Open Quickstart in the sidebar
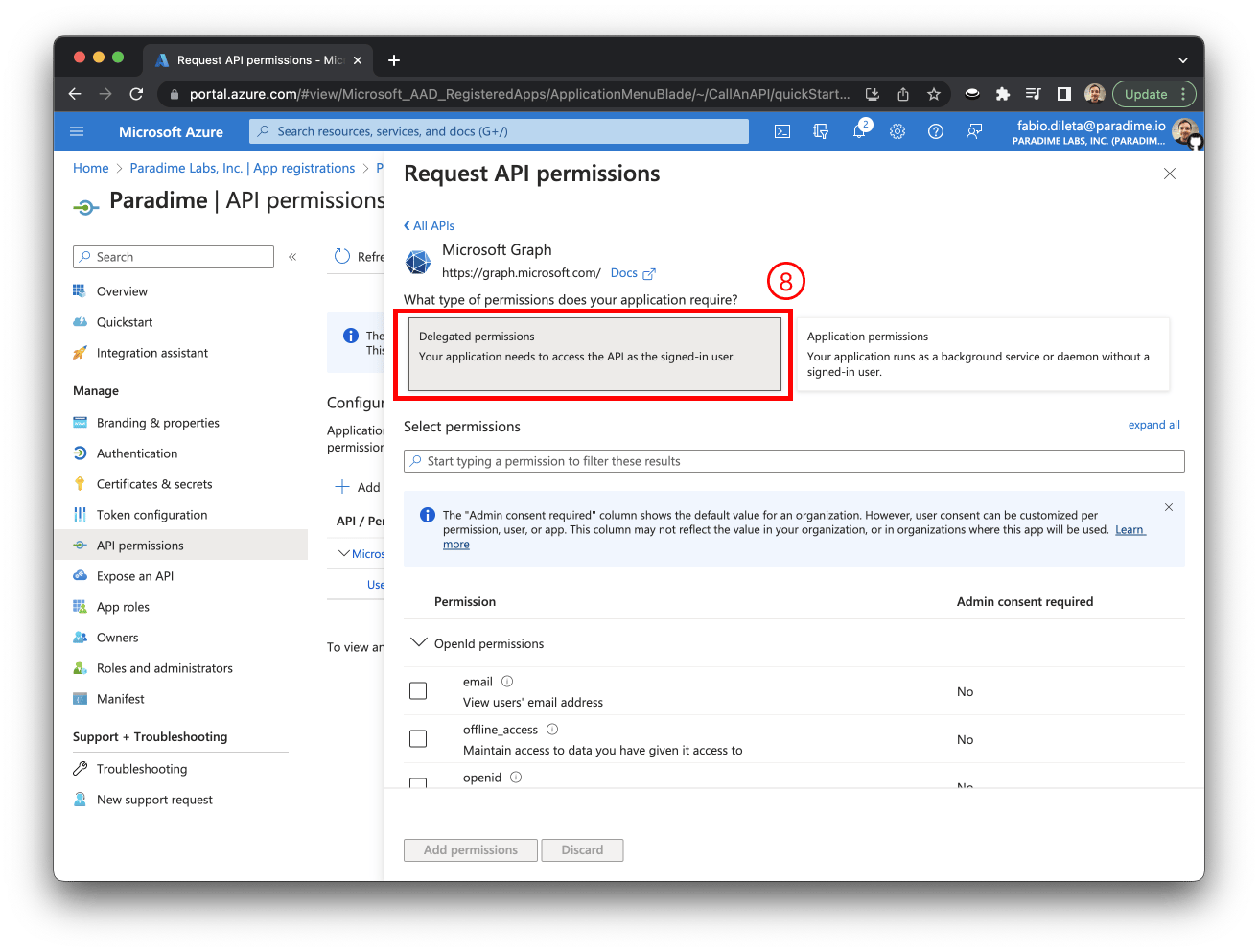 coord(125,322)
